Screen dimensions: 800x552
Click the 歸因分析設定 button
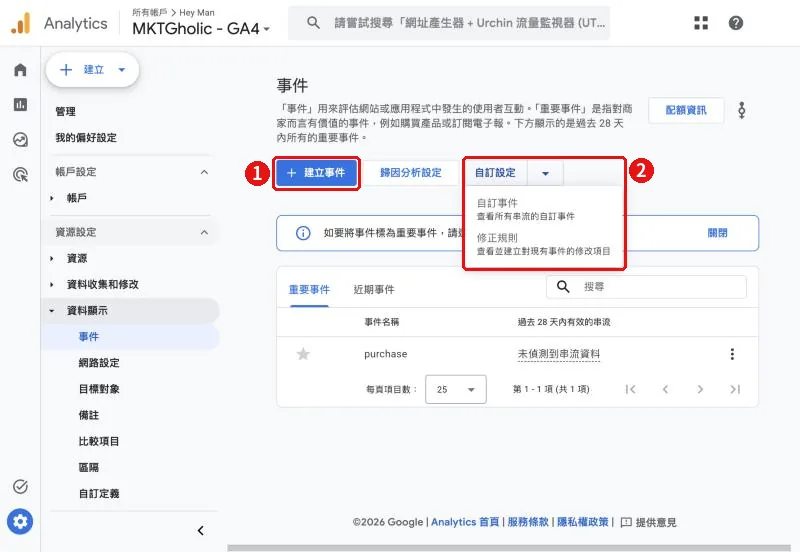[x=411, y=173]
